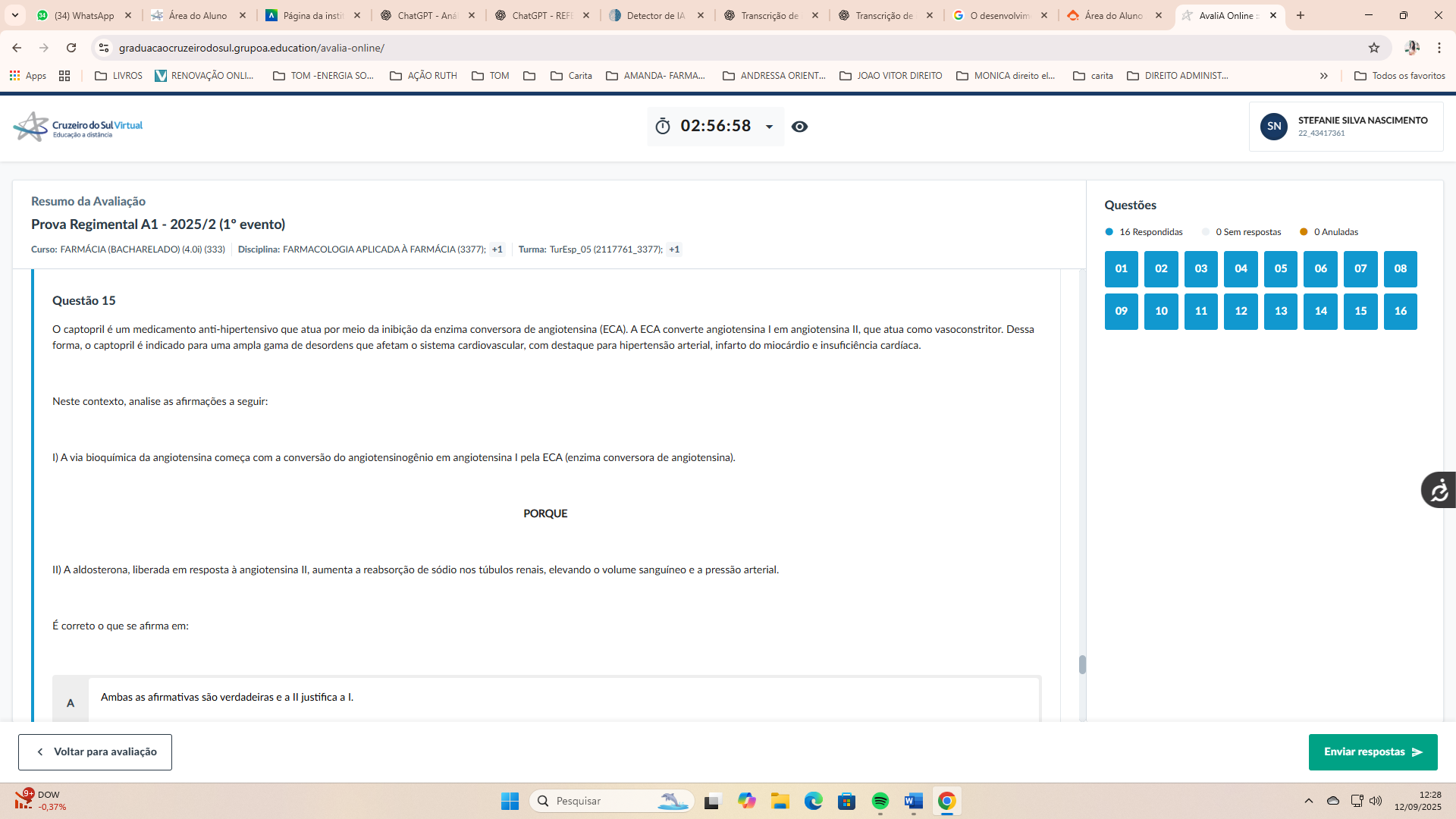This screenshot has height=819, width=1456.
Task: Switch to the O desenvolvimento Google tab
Action: point(999,15)
